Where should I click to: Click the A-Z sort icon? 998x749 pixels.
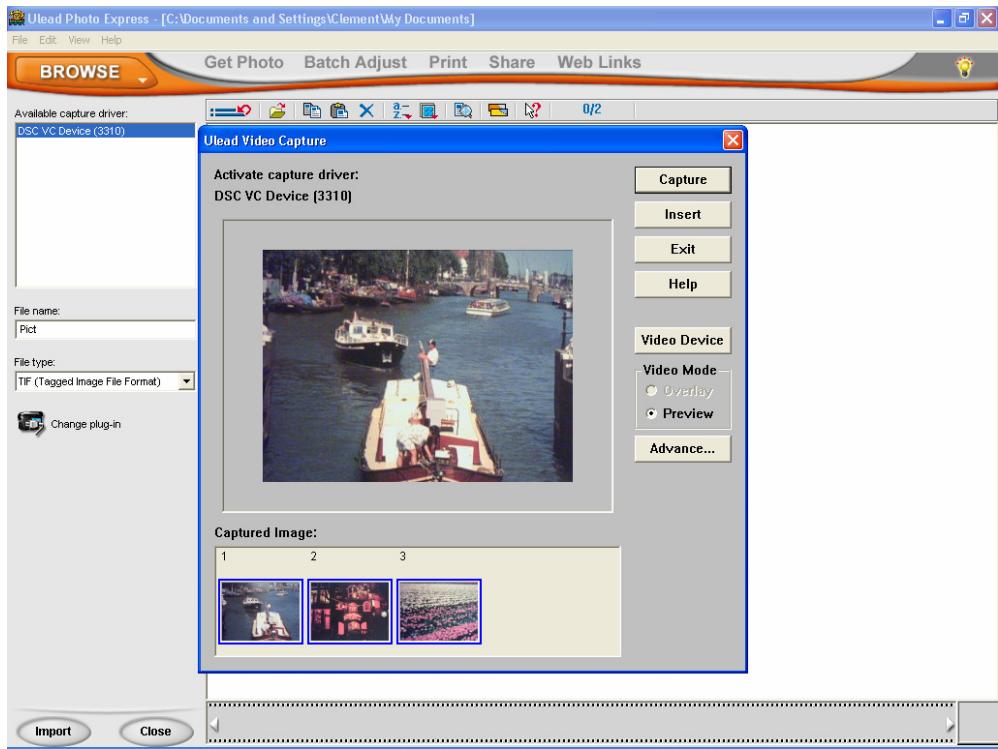coord(402,111)
